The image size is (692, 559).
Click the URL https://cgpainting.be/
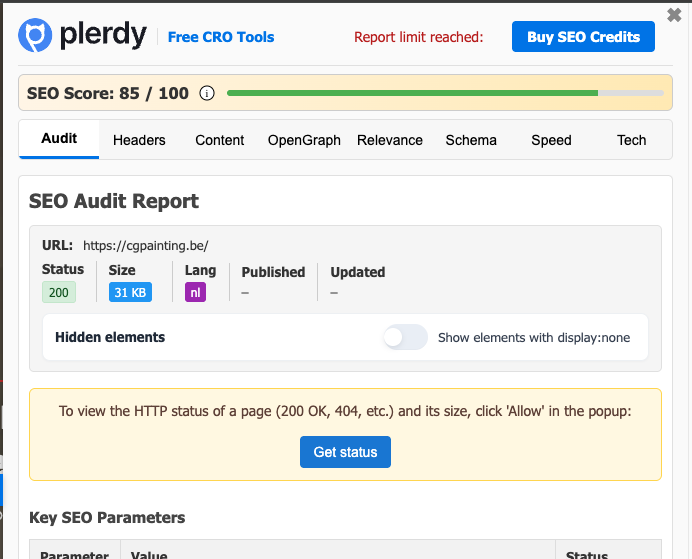(146, 245)
